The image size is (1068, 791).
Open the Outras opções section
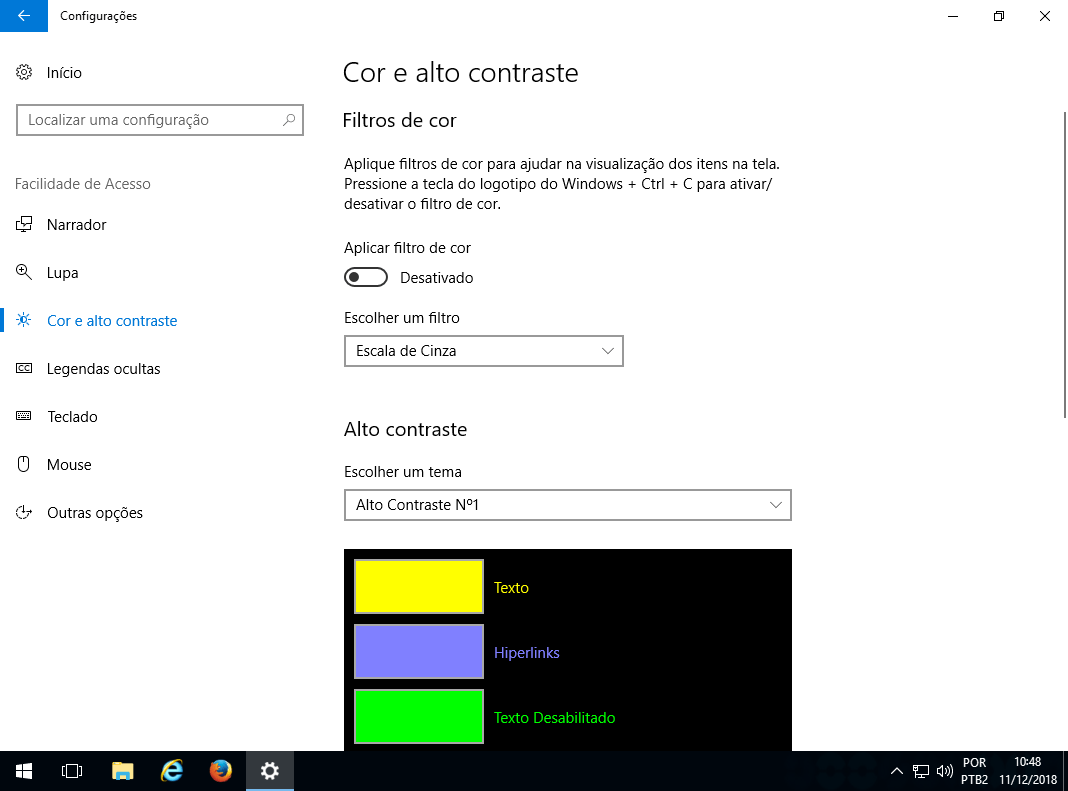[95, 513]
